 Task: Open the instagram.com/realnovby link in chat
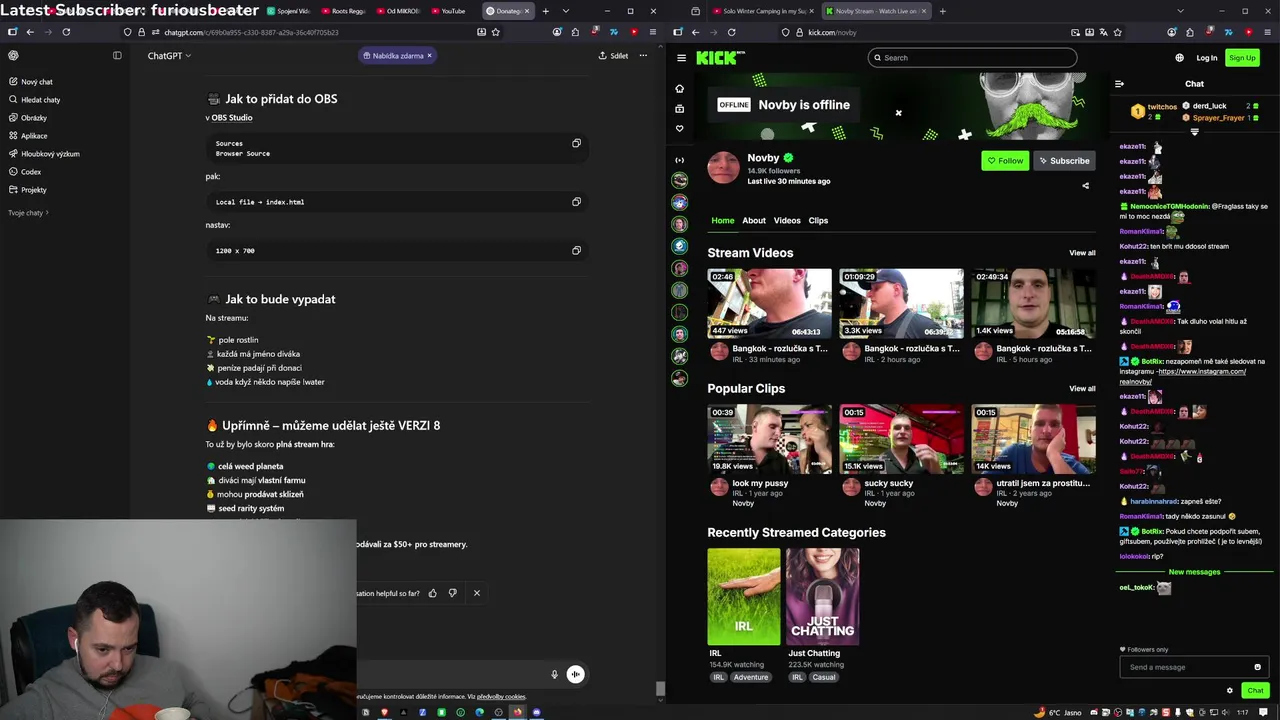1184,376
